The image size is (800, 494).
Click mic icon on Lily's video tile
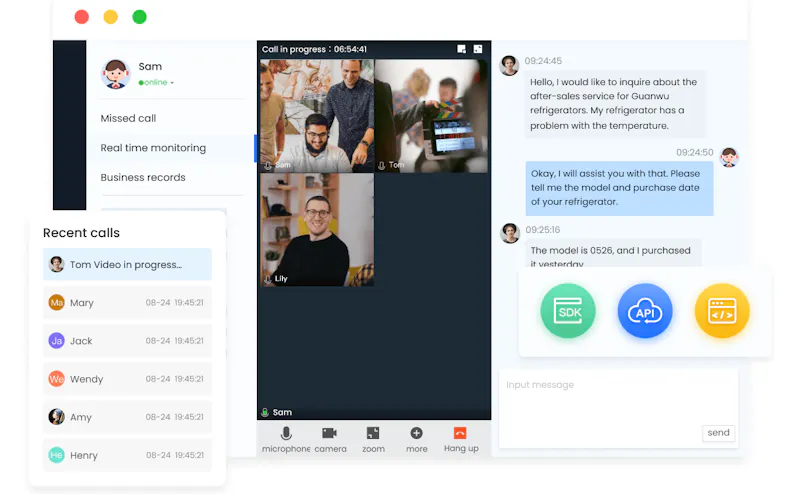[x=267, y=279]
